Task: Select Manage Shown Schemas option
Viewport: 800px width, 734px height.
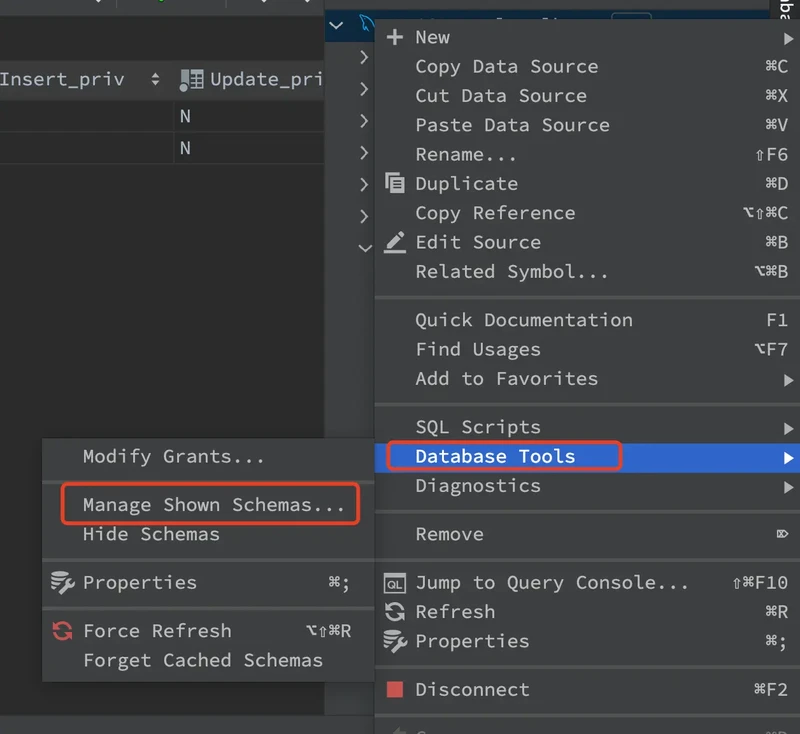Action: pyautogui.click(x=213, y=505)
